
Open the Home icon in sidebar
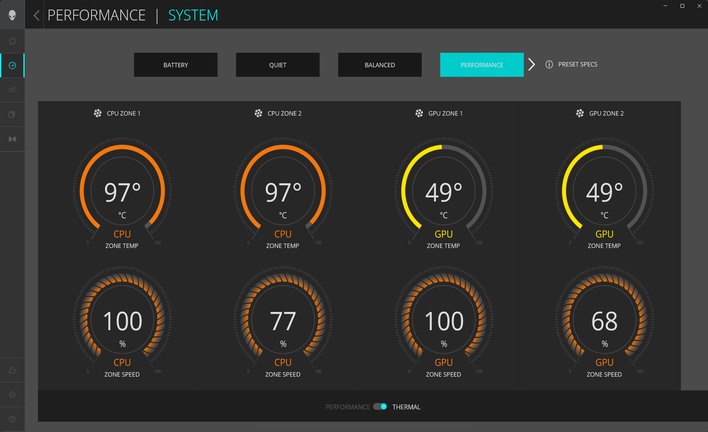click(12, 41)
